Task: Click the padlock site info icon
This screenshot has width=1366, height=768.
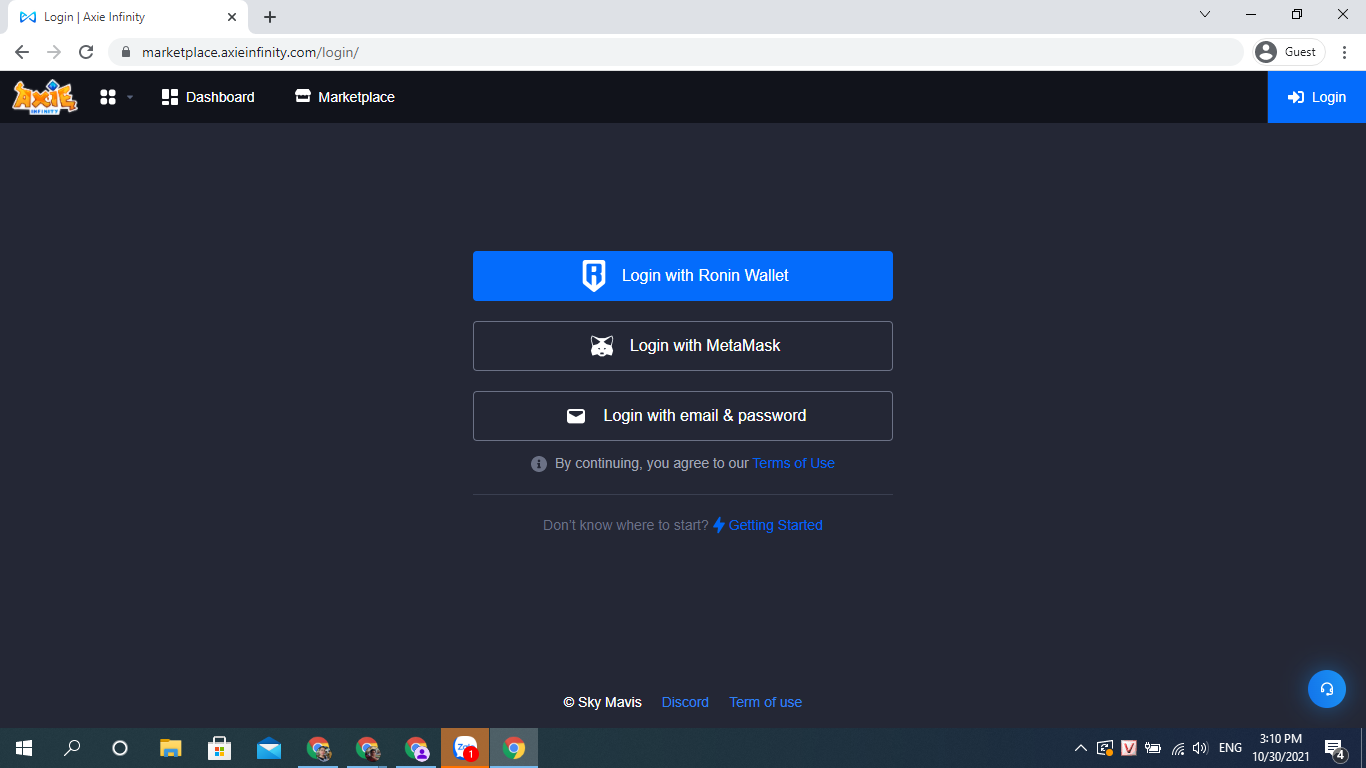Action: 126,52
